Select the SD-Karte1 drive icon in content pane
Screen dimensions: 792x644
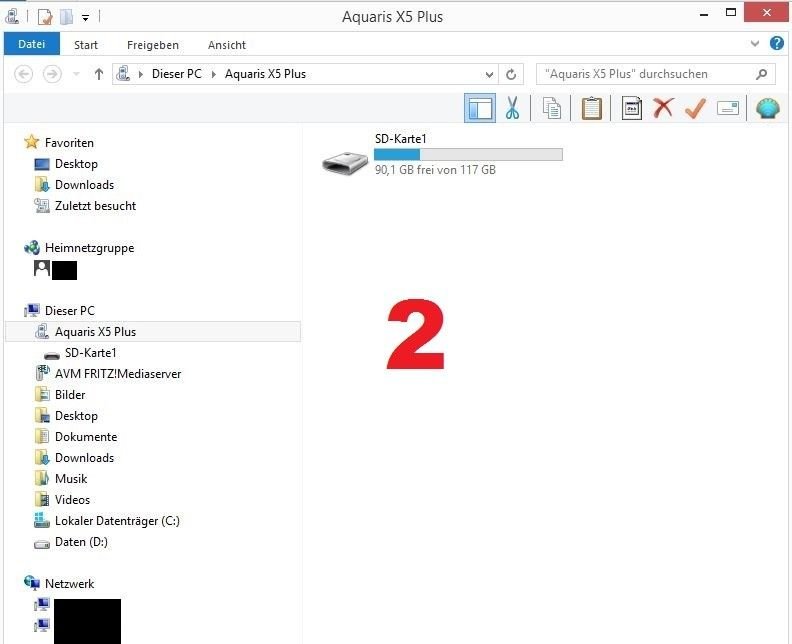345,163
